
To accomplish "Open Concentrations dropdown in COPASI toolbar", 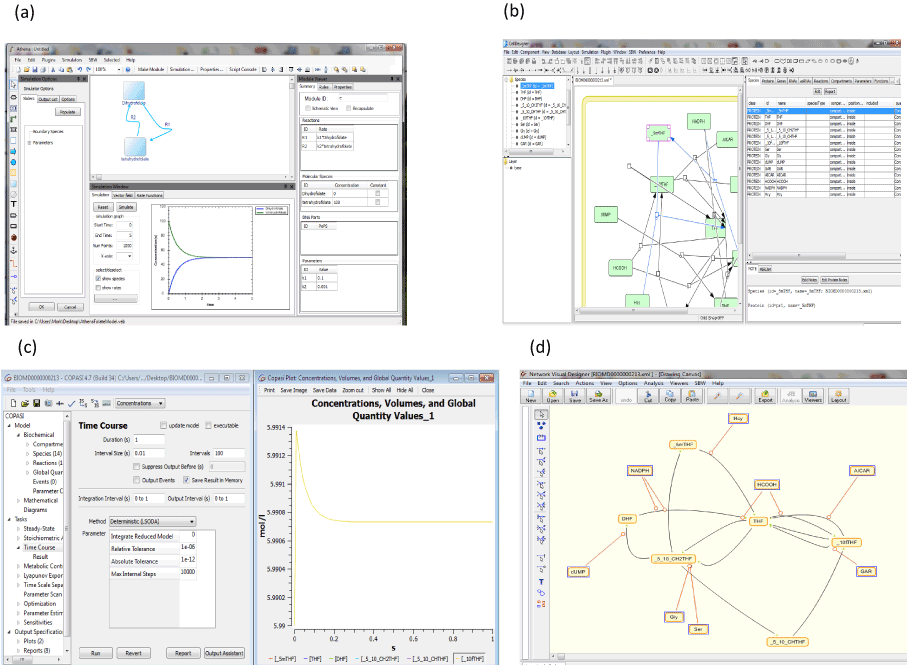I will click(x=139, y=403).
